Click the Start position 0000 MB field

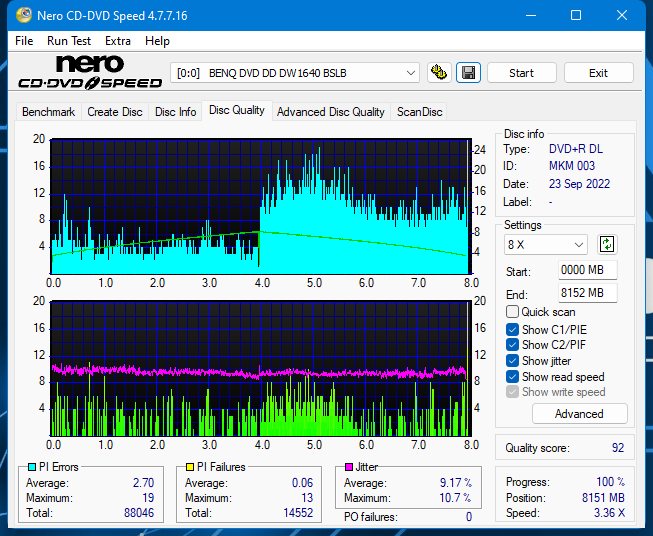pyautogui.click(x=587, y=270)
